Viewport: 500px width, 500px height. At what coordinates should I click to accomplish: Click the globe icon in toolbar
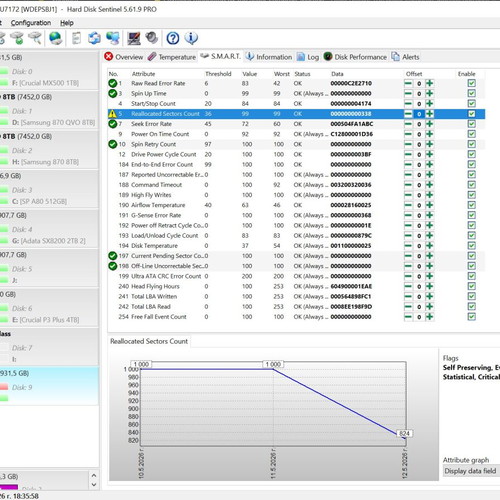click(x=55, y=38)
